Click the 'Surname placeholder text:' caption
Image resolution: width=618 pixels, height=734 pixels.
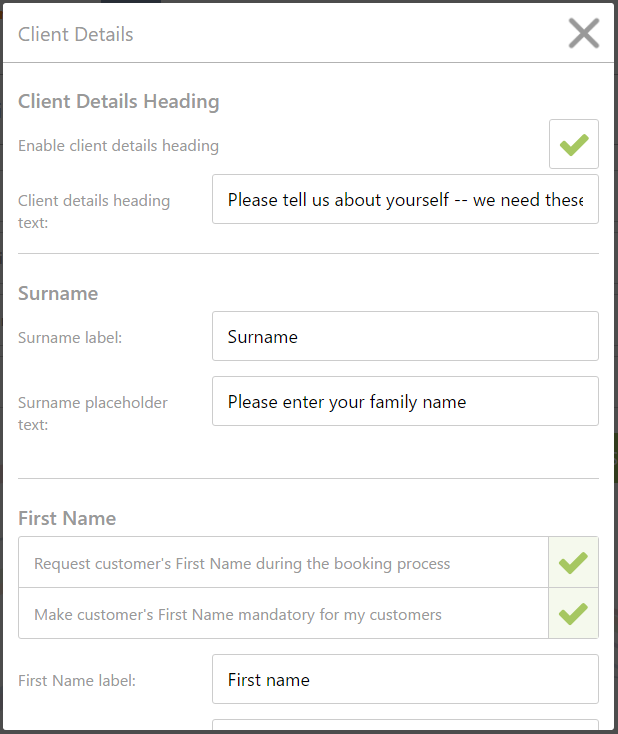coord(93,413)
